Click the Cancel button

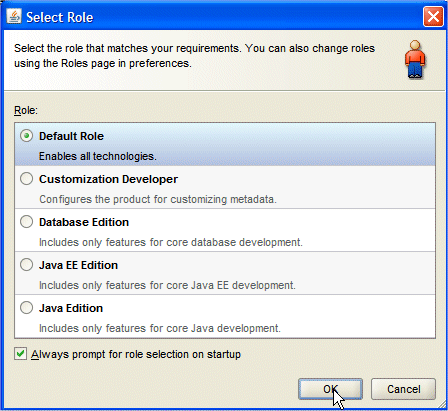pos(403,389)
